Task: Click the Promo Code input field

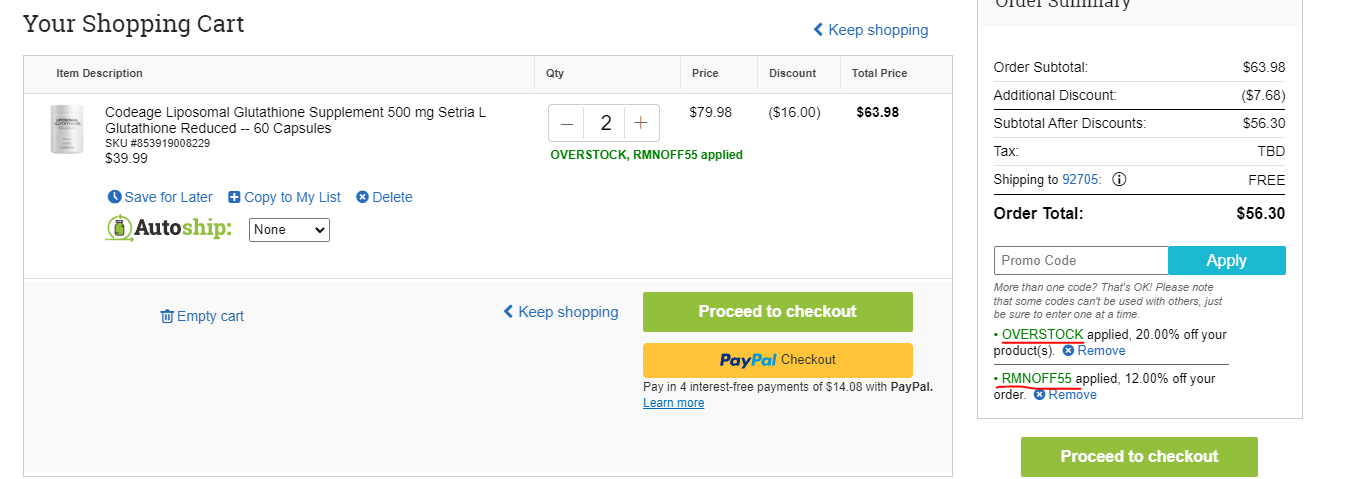Action: click(1081, 260)
